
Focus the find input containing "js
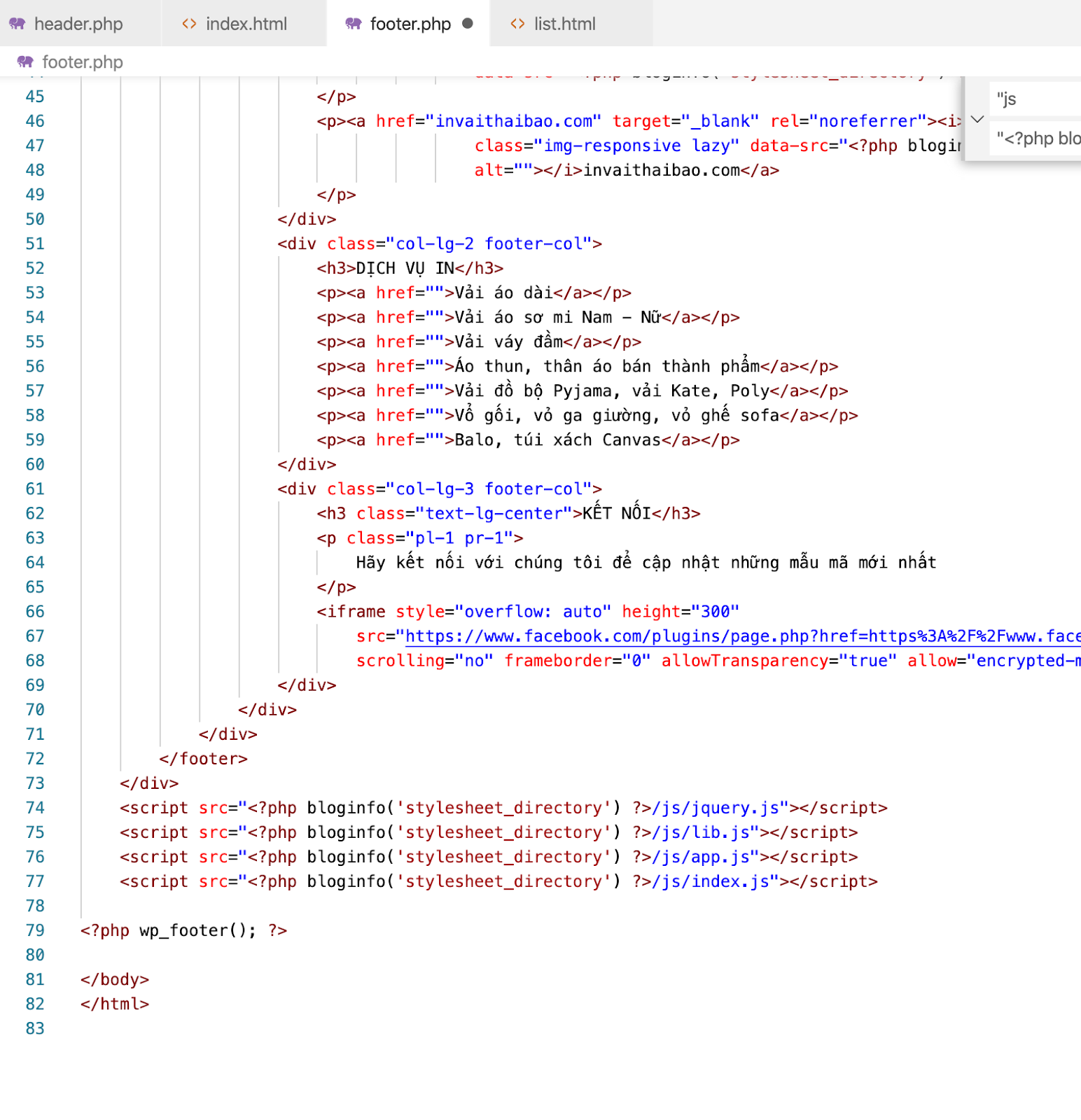point(1035,99)
